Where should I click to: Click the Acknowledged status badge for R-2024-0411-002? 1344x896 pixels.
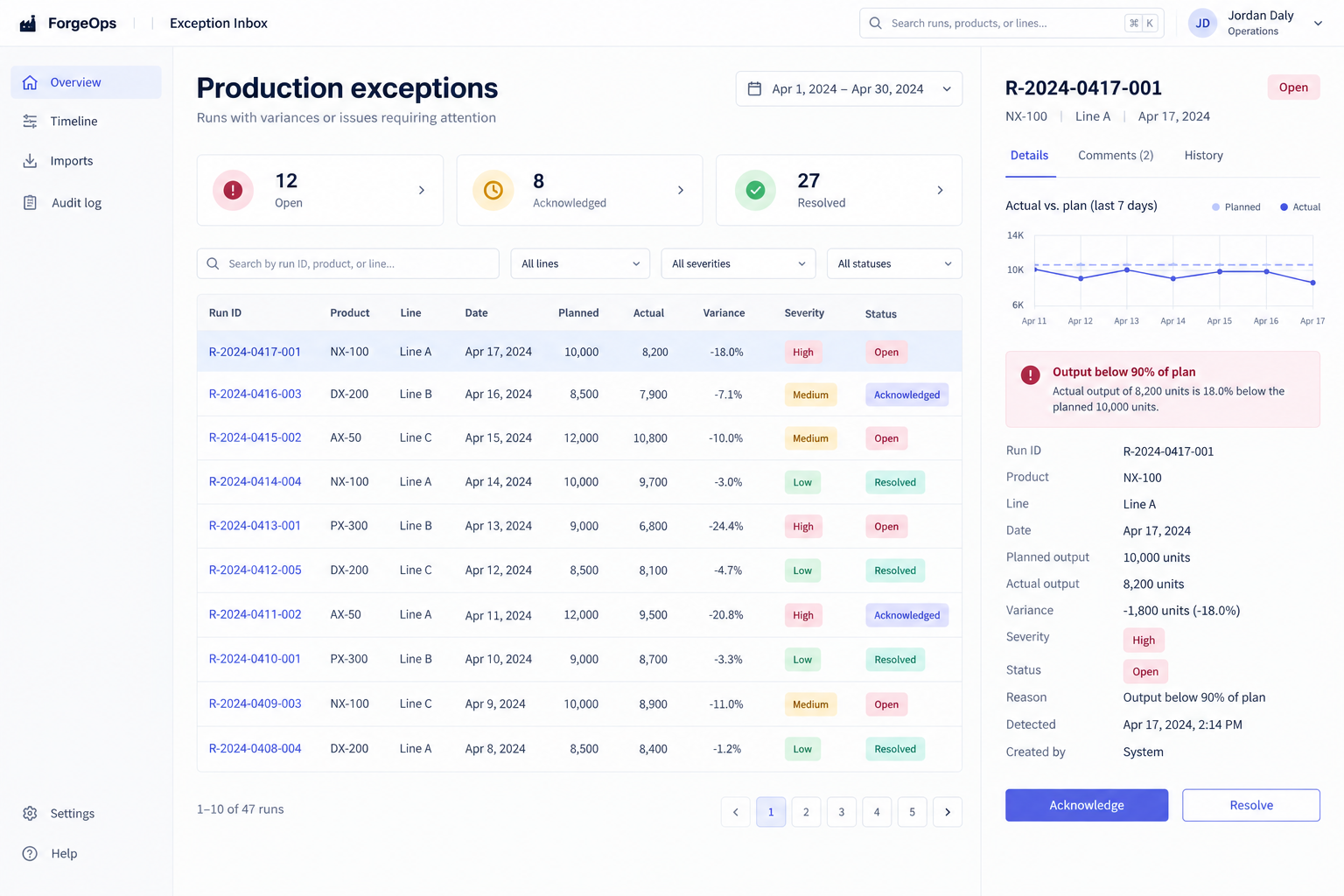click(906, 615)
